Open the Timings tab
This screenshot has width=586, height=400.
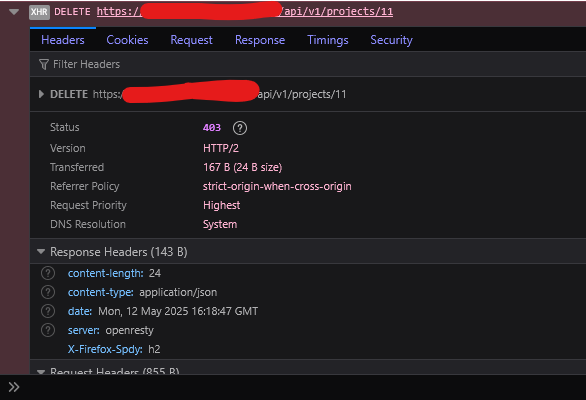point(328,40)
